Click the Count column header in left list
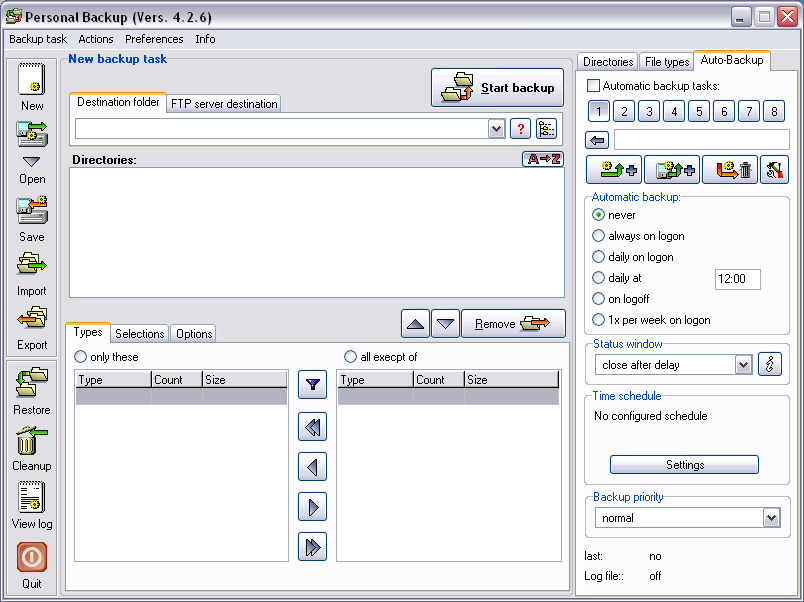 pos(176,379)
